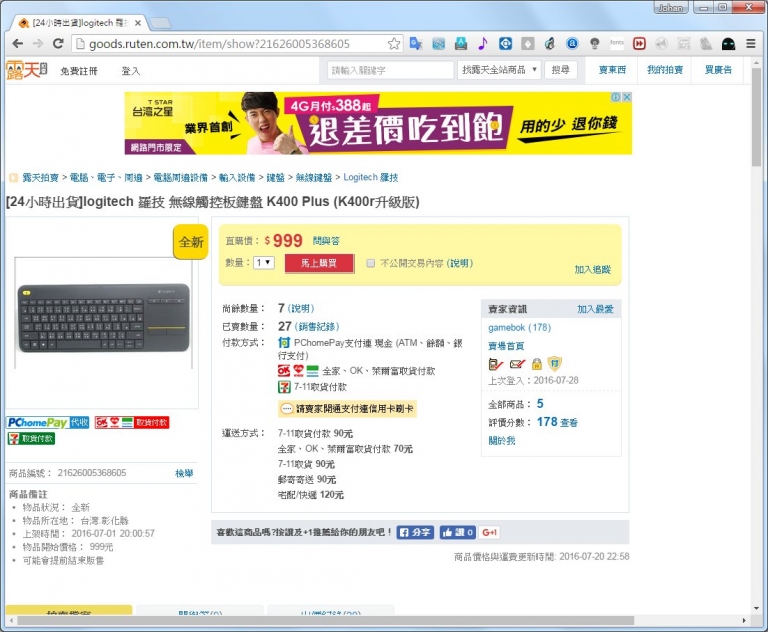The height and width of the screenshot is (632, 768).
Task: Open the fonts extension icon
Action: click(x=617, y=44)
